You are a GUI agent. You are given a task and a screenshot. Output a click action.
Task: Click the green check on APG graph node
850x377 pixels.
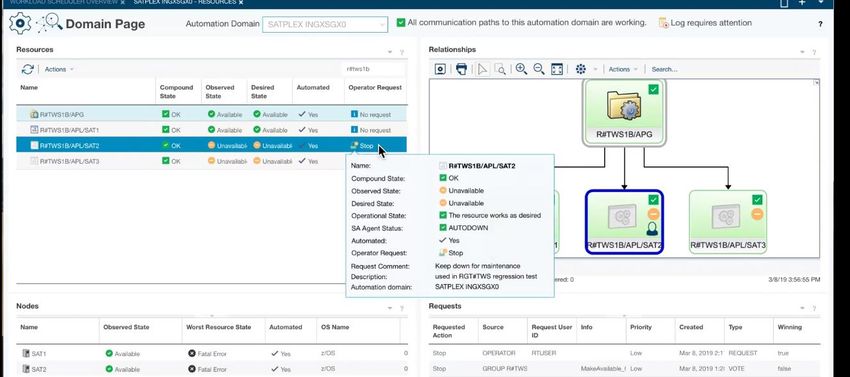654,90
